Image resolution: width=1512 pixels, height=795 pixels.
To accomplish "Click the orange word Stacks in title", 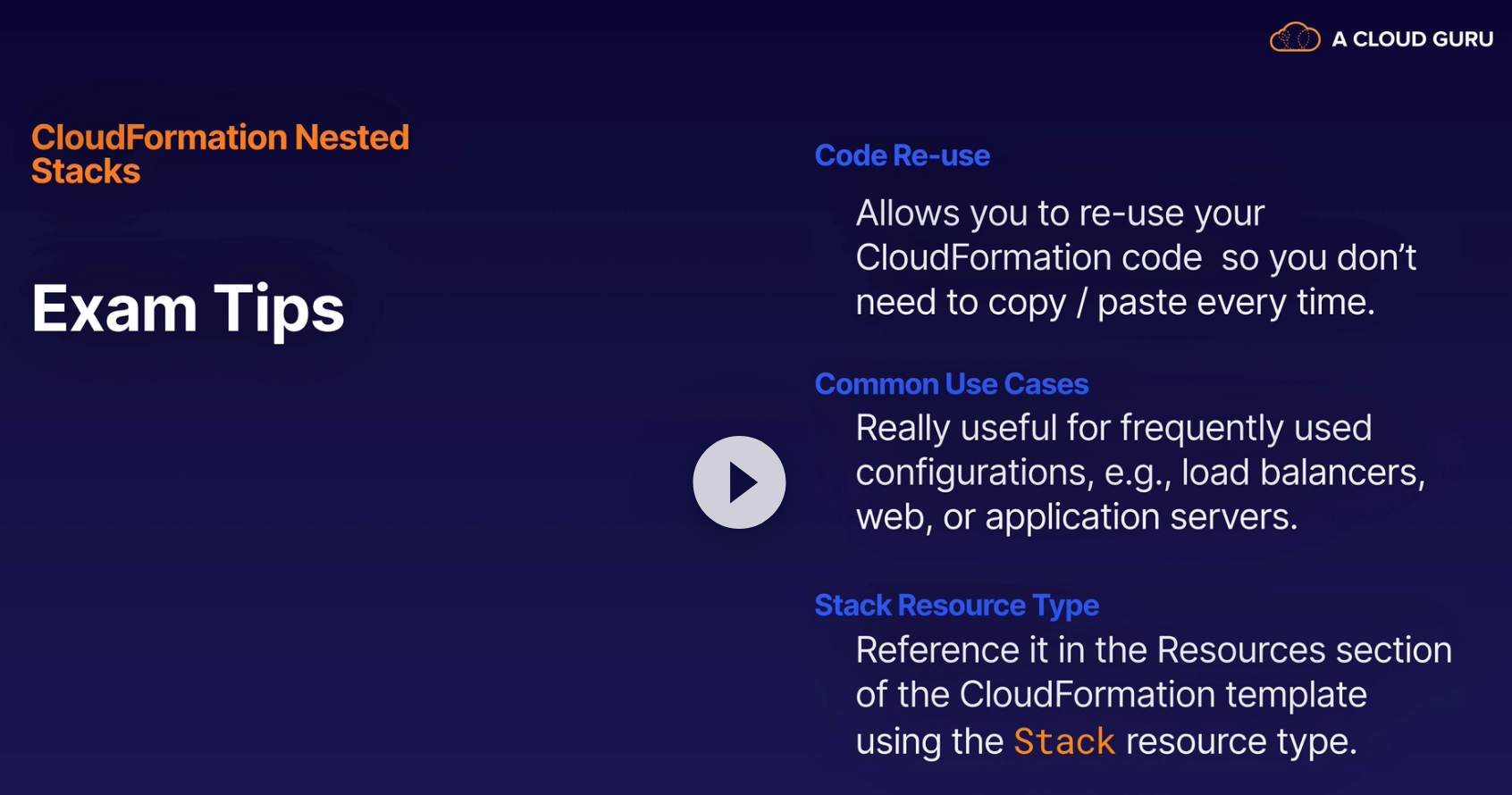I will (86, 172).
